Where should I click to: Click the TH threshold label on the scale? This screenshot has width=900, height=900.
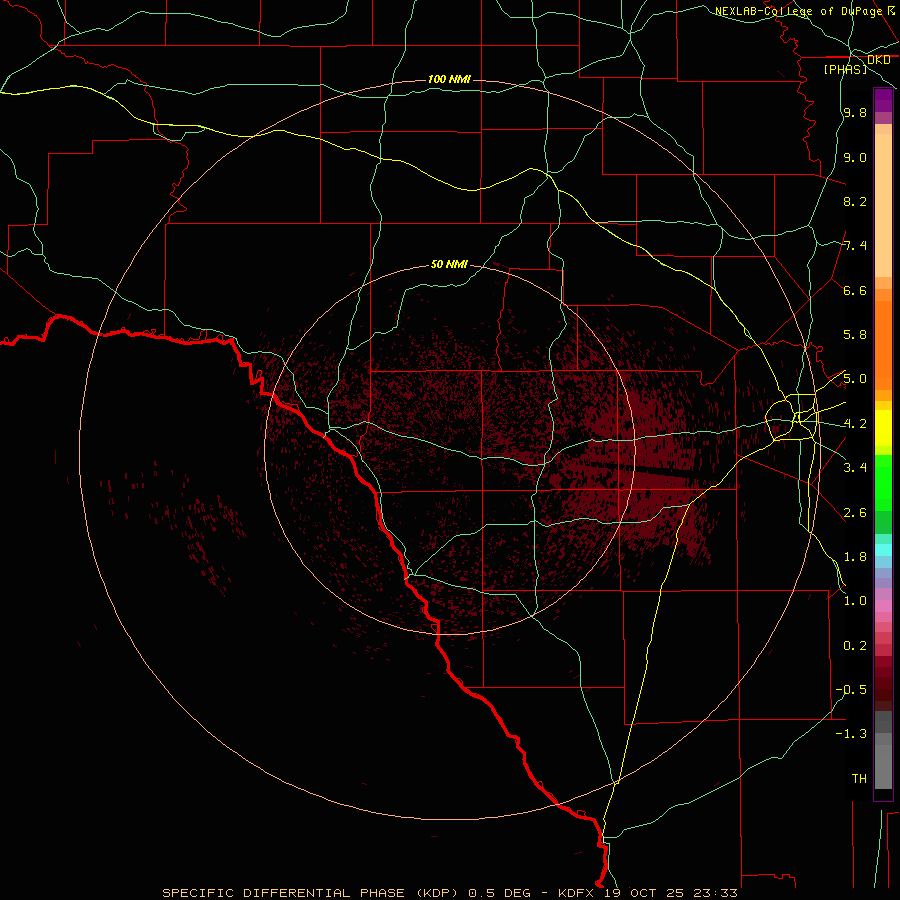859,779
